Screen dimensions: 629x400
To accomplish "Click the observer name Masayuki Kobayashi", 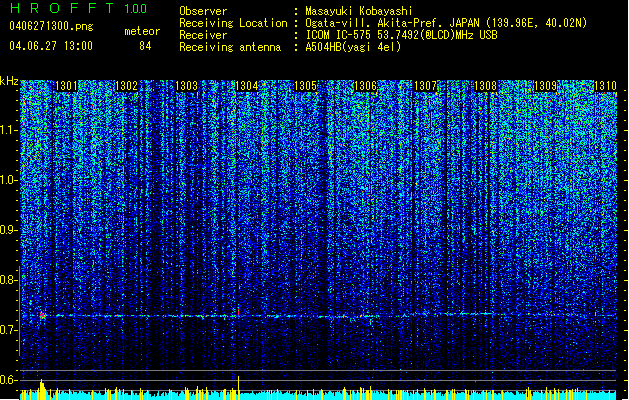I will tap(359, 11).
